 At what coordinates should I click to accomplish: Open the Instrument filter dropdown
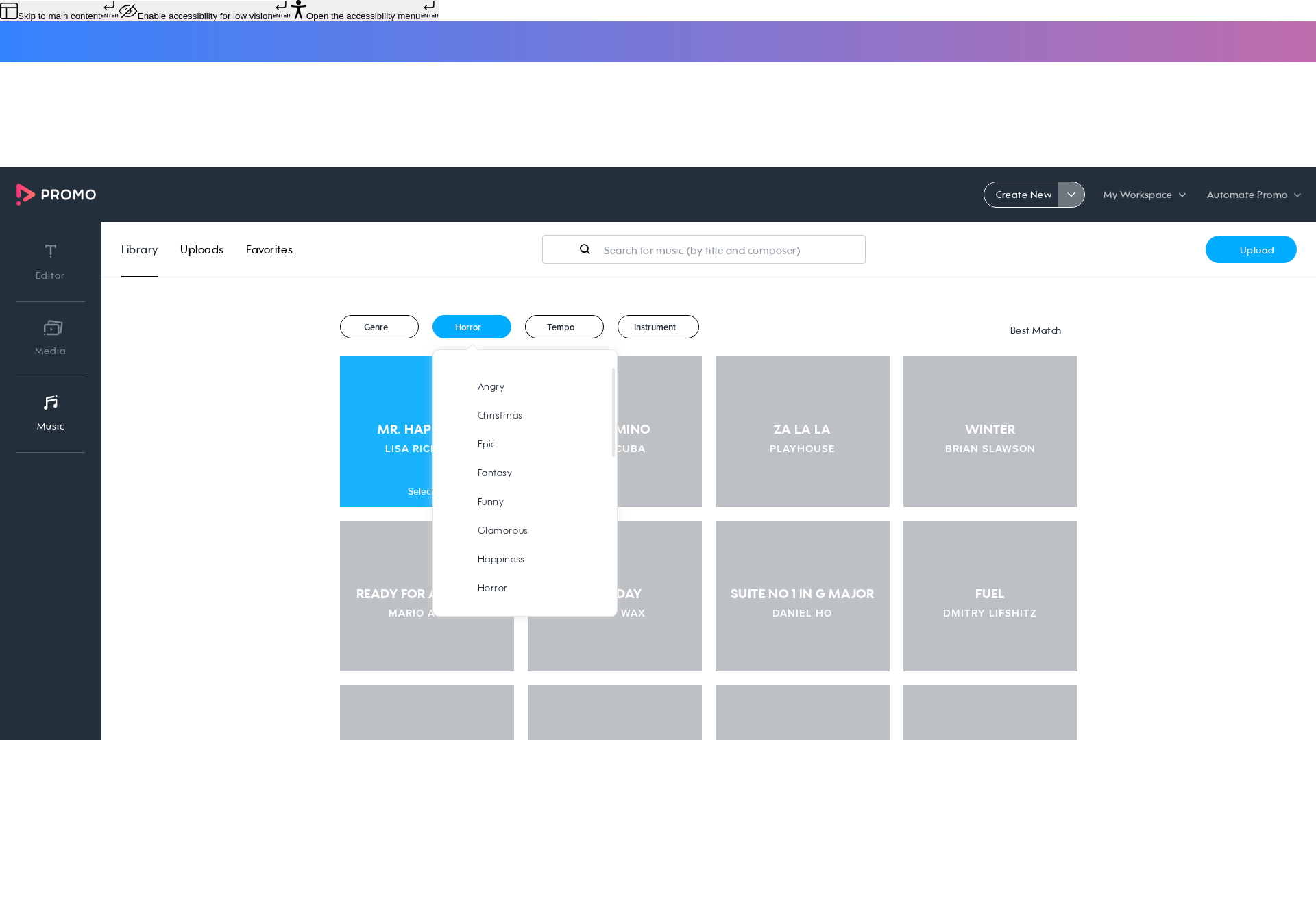tap(658, 327)
